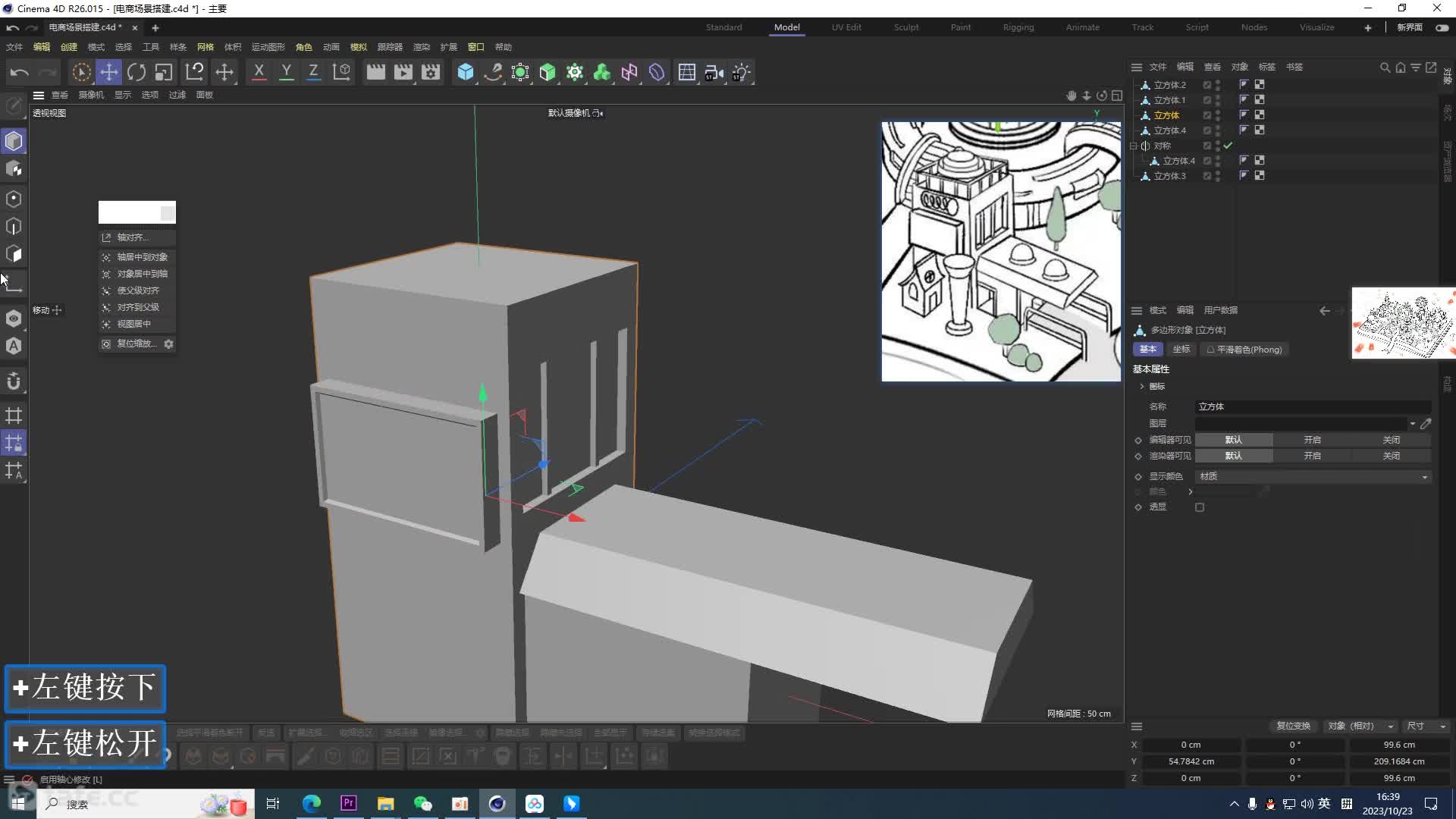Select the Scale tool

coord(164,73)
